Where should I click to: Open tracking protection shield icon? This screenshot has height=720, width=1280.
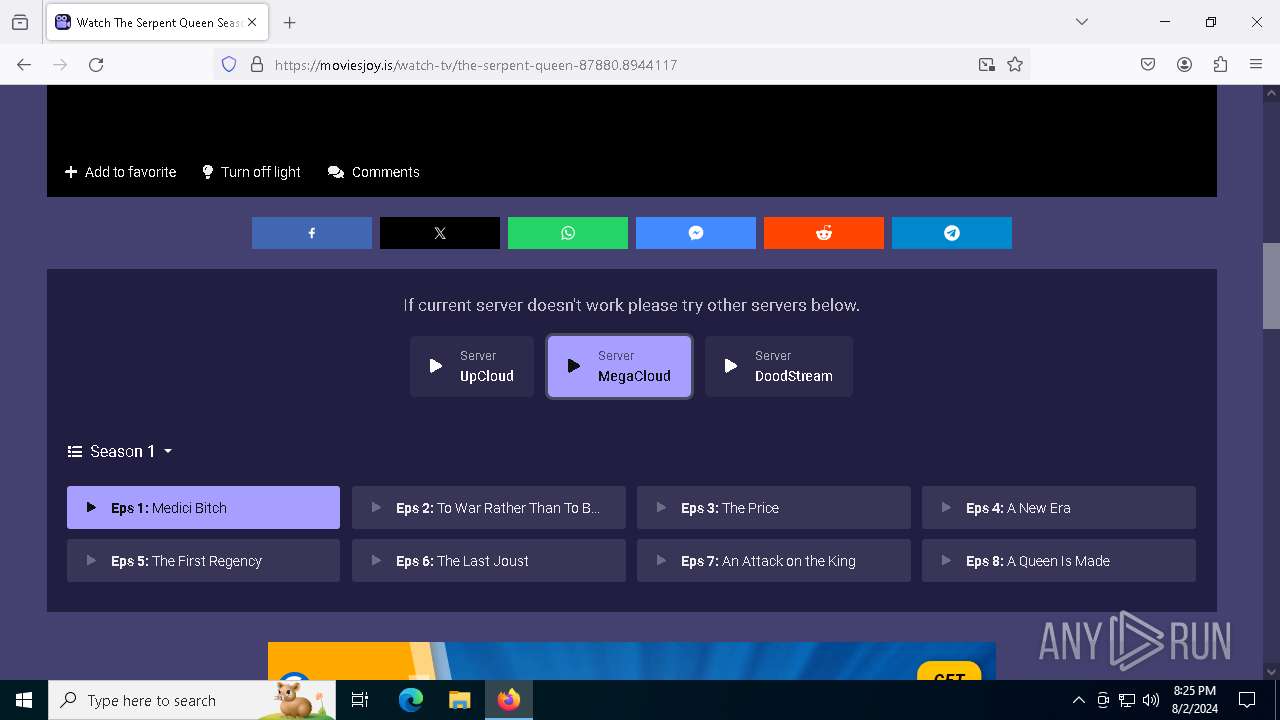coord(229,64)
